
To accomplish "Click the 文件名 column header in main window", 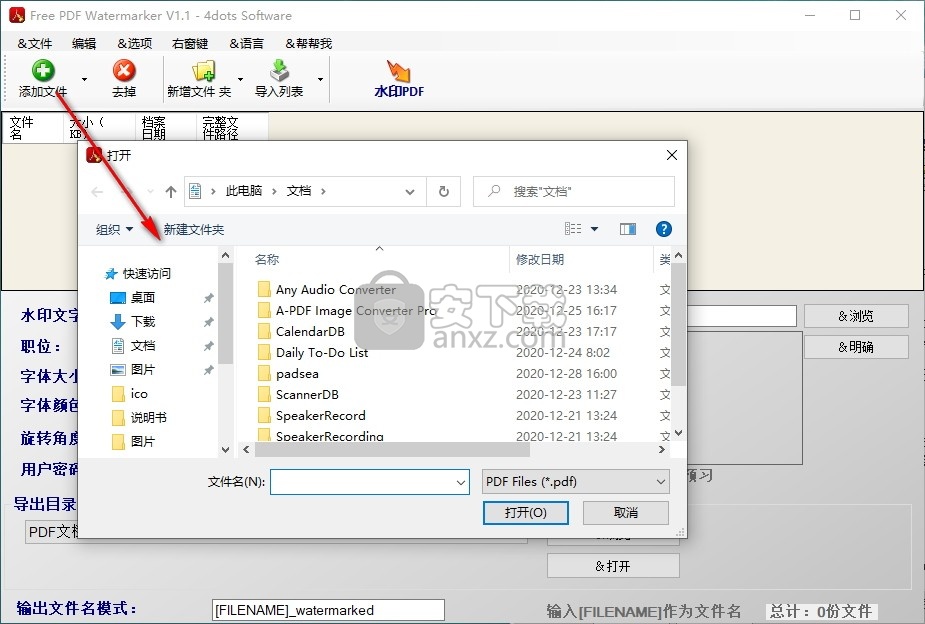I will pyautogui.click(x=32, y=127).
